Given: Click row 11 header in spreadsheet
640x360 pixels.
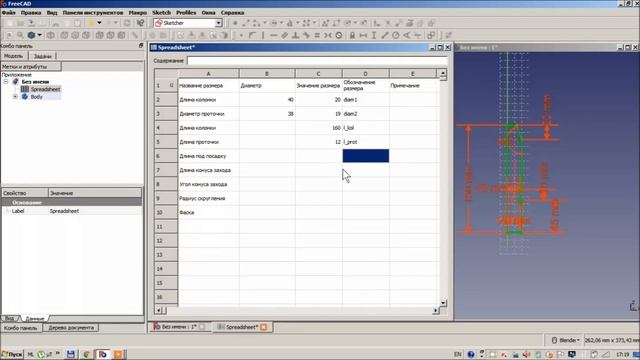Looking at the screenshot, I should click(x=166, y=227).
